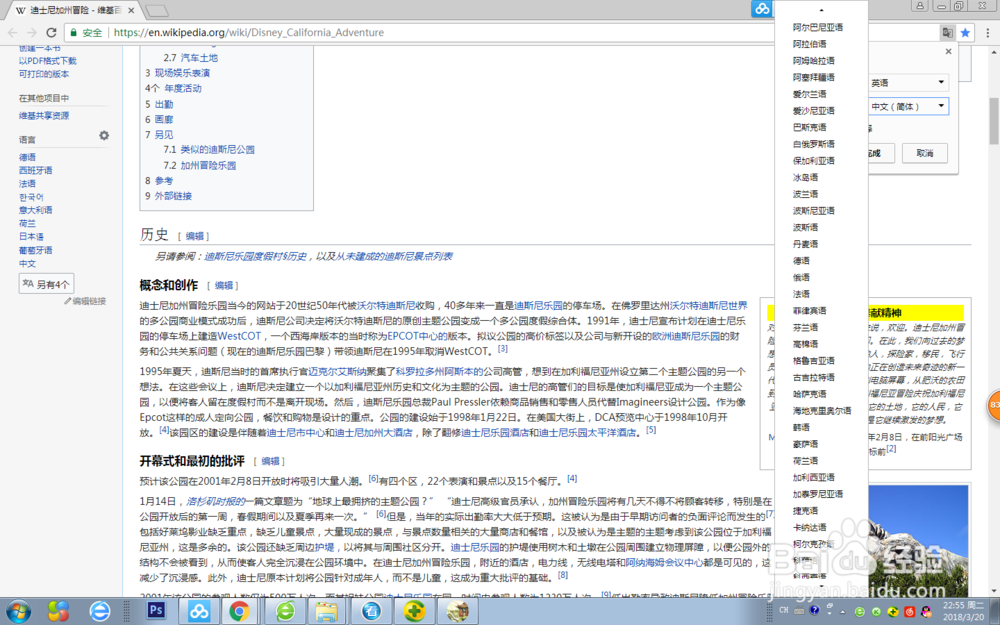Screen dimensions: 1000x625
Task: Reload the page with the refresh icon
Action: tap(52, 33)
